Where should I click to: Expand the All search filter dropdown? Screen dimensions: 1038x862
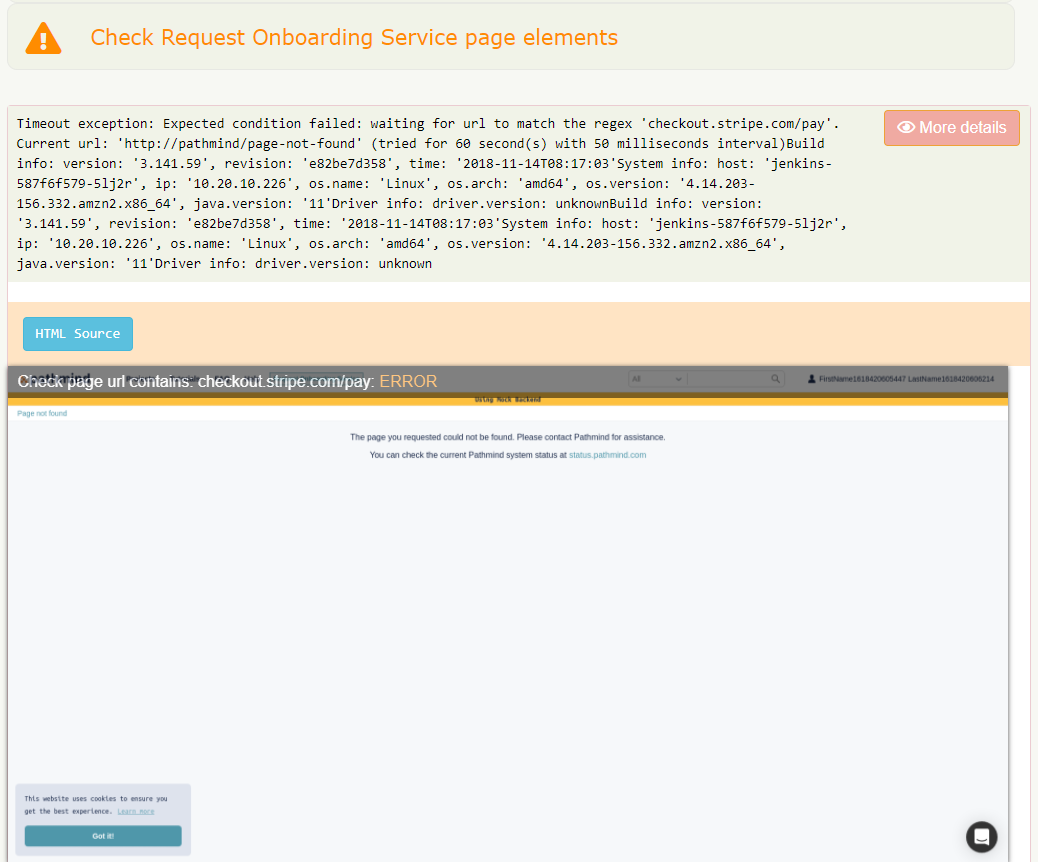pyautogui.click(x=657, y=379)
